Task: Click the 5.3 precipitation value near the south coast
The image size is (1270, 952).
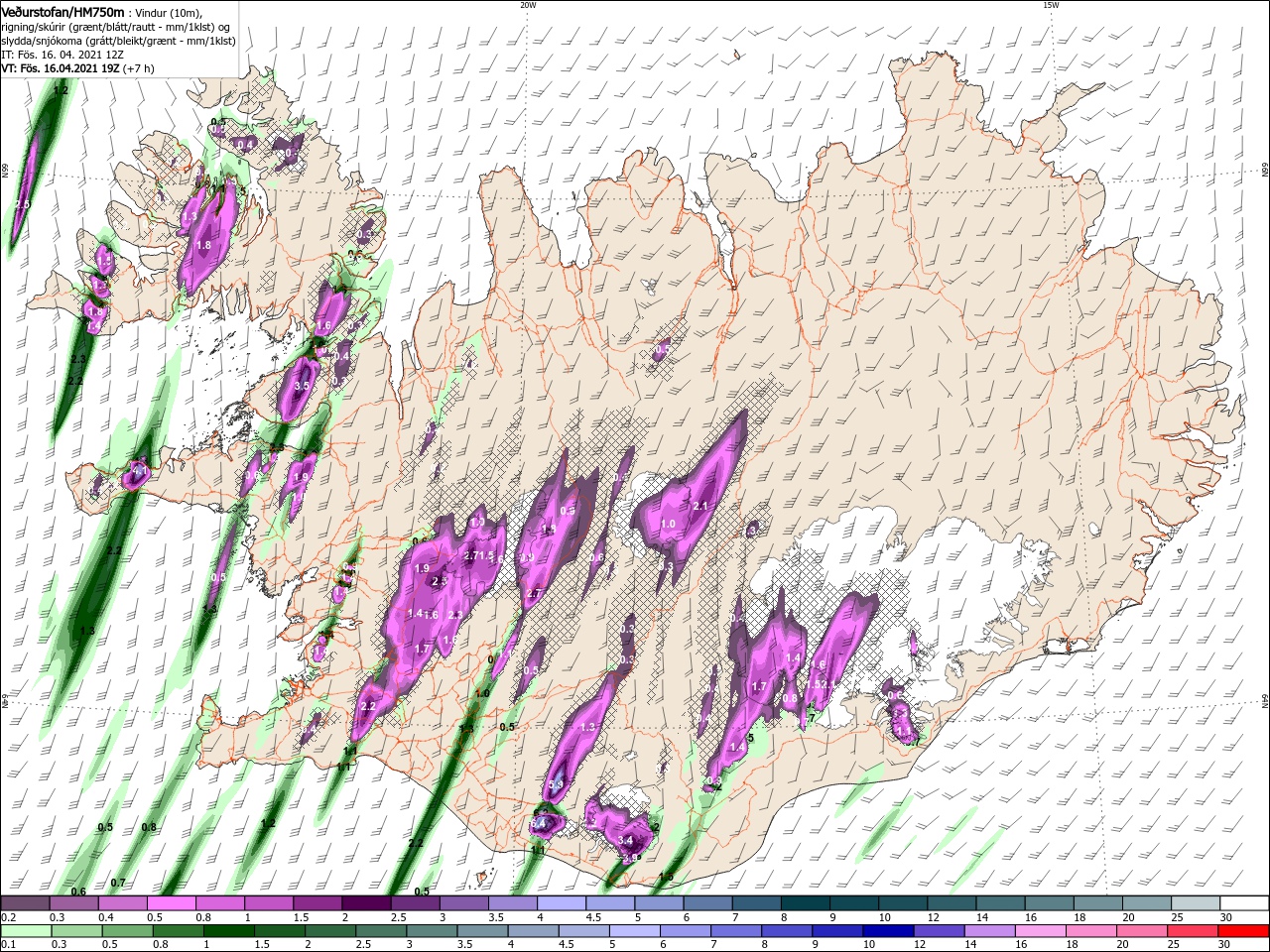Action: pos(556,784)
